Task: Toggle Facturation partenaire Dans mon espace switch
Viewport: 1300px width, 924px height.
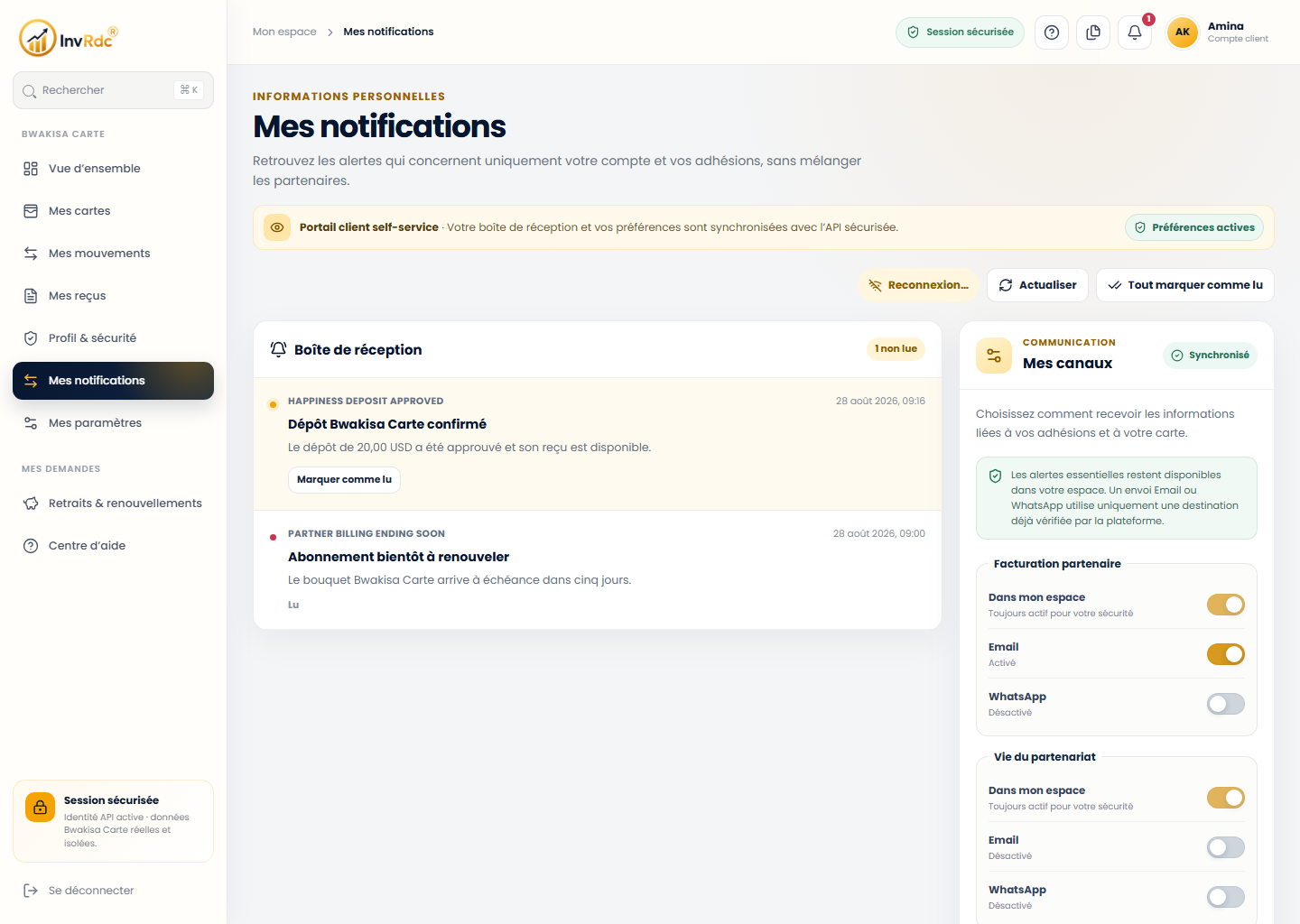Action: (x=1226, y=605)
